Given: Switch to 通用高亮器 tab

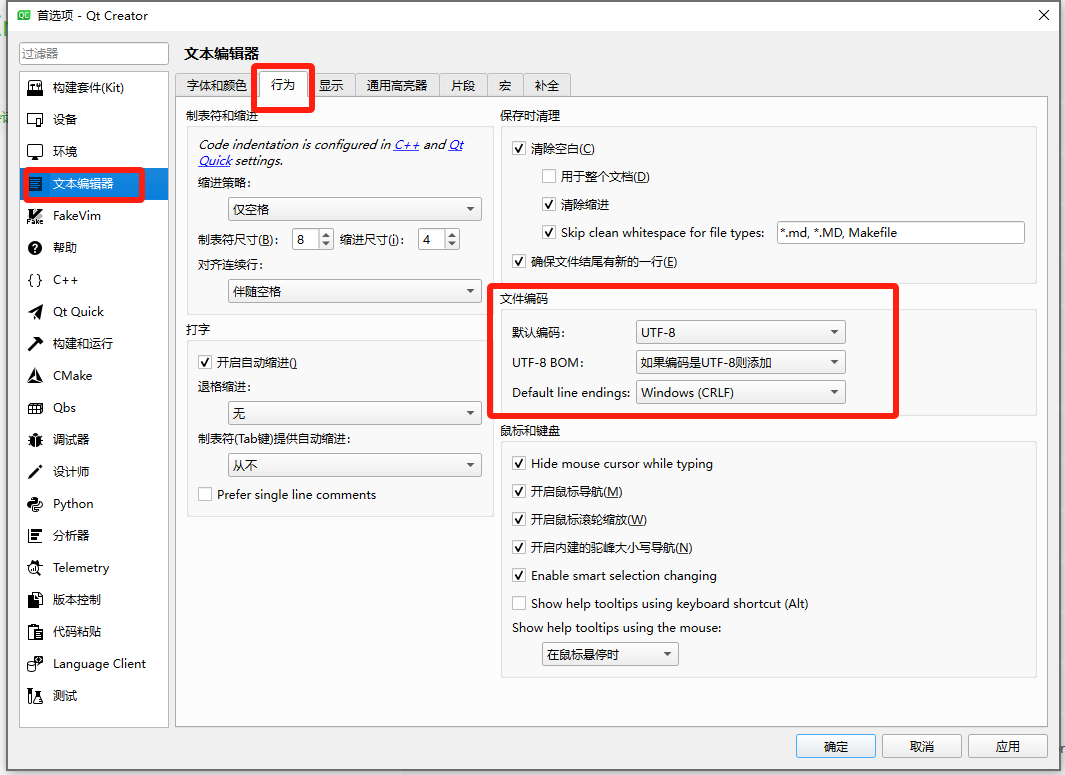Looking at the screenshot, I should pyautogui.click(x=397, y=86).
